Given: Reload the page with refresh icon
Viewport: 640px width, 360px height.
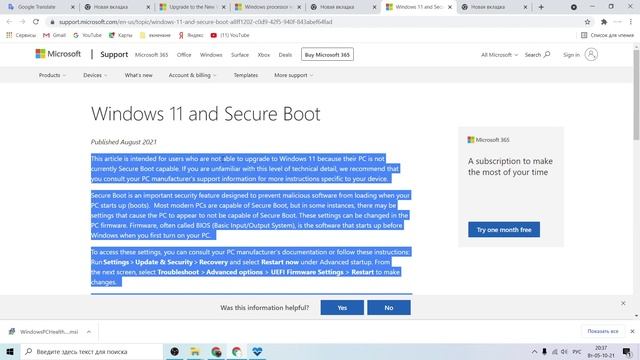Looking at the screenshot, I should pyautogui.click(x=36, y=22).
